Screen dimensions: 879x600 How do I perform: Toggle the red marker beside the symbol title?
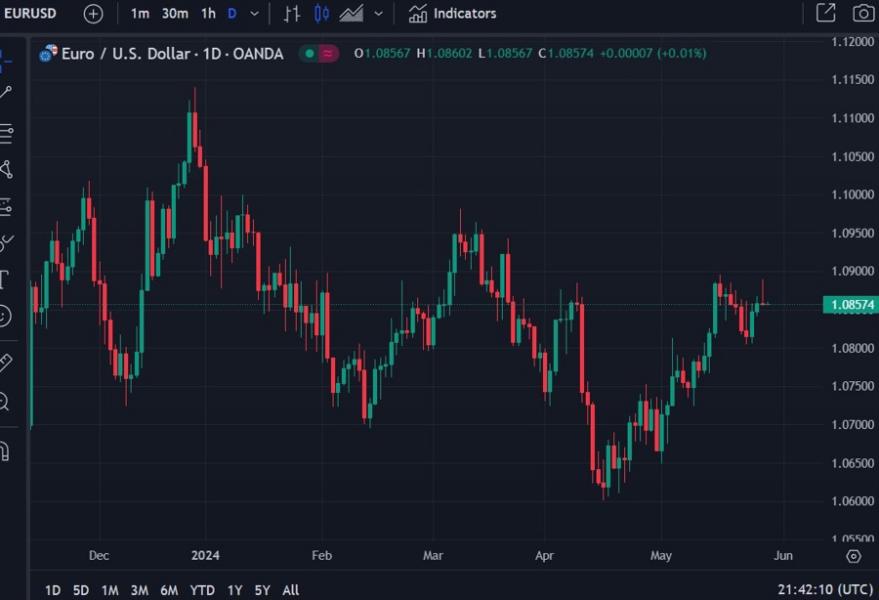click(x=326, y=53)
